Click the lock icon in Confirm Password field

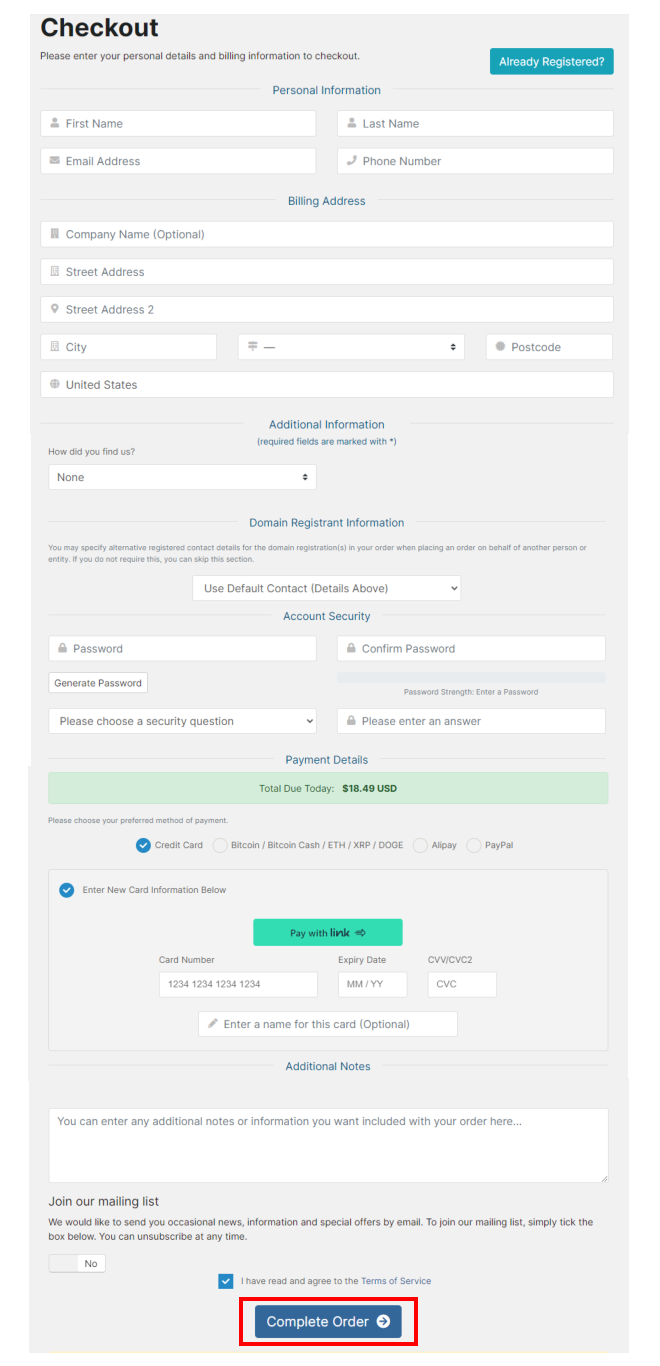[x=351, y=649]
